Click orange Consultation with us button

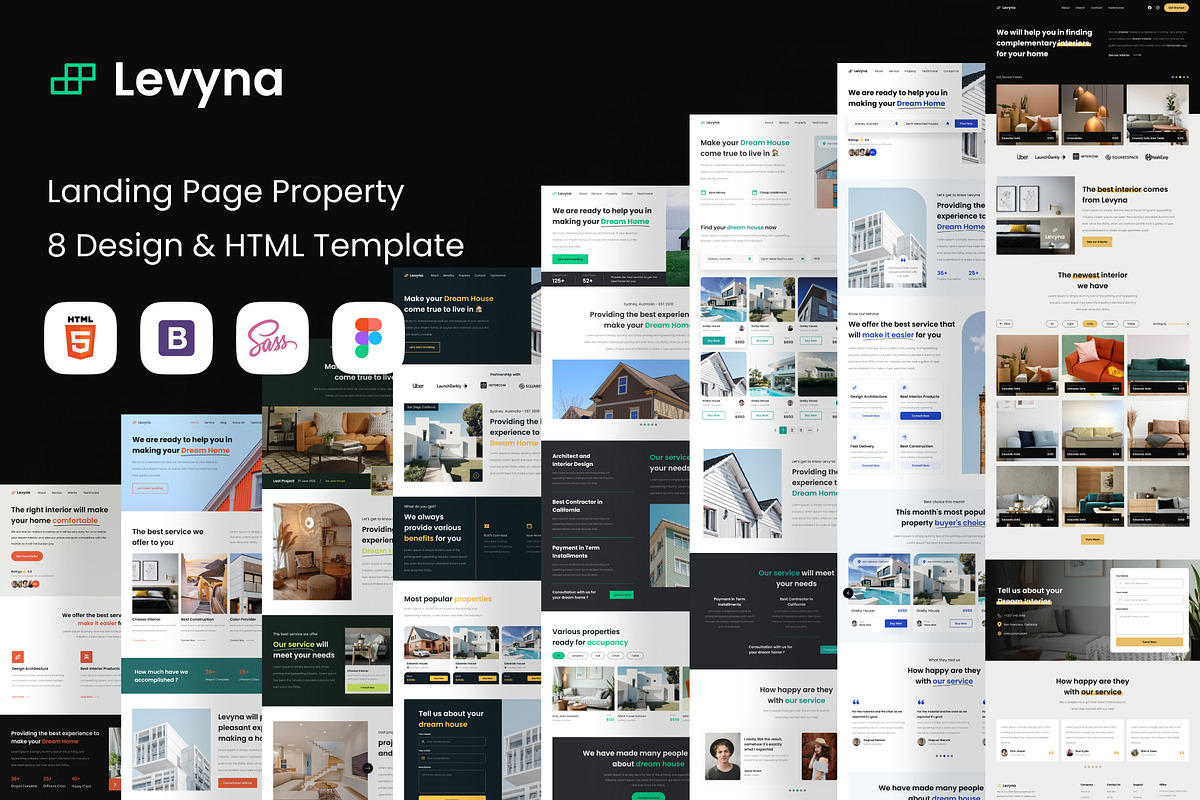point(238,782)
